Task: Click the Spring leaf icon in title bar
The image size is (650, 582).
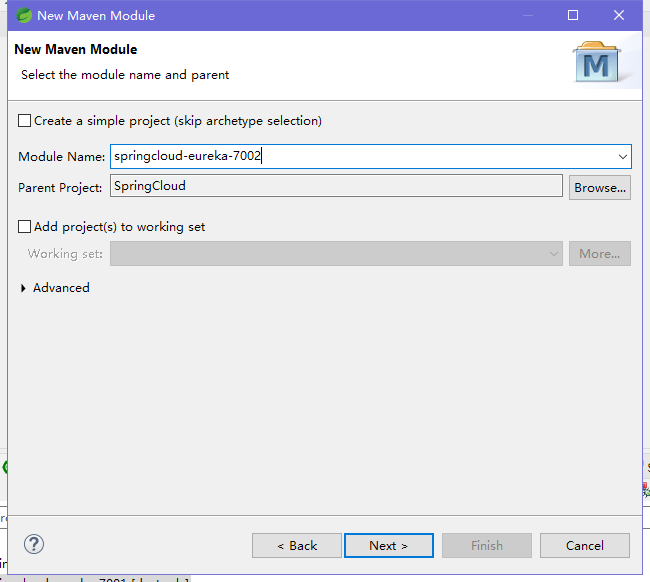Action: click(24, 16)
